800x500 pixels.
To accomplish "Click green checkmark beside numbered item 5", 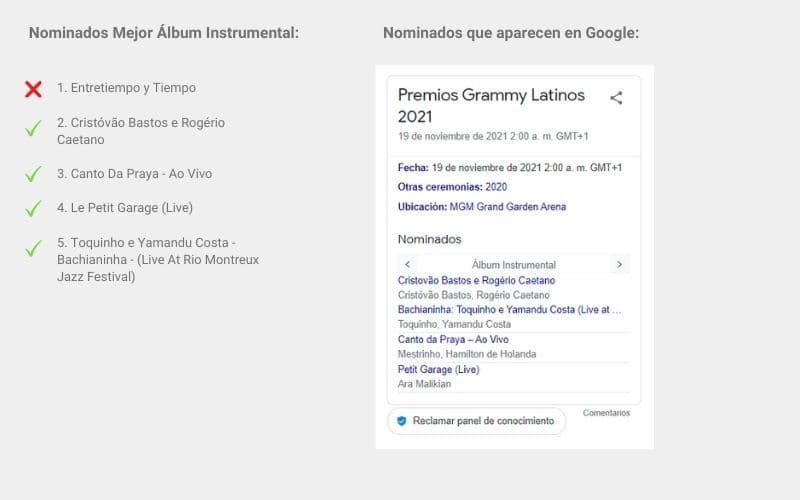I will pyautogui.click(x=33, y=249).
